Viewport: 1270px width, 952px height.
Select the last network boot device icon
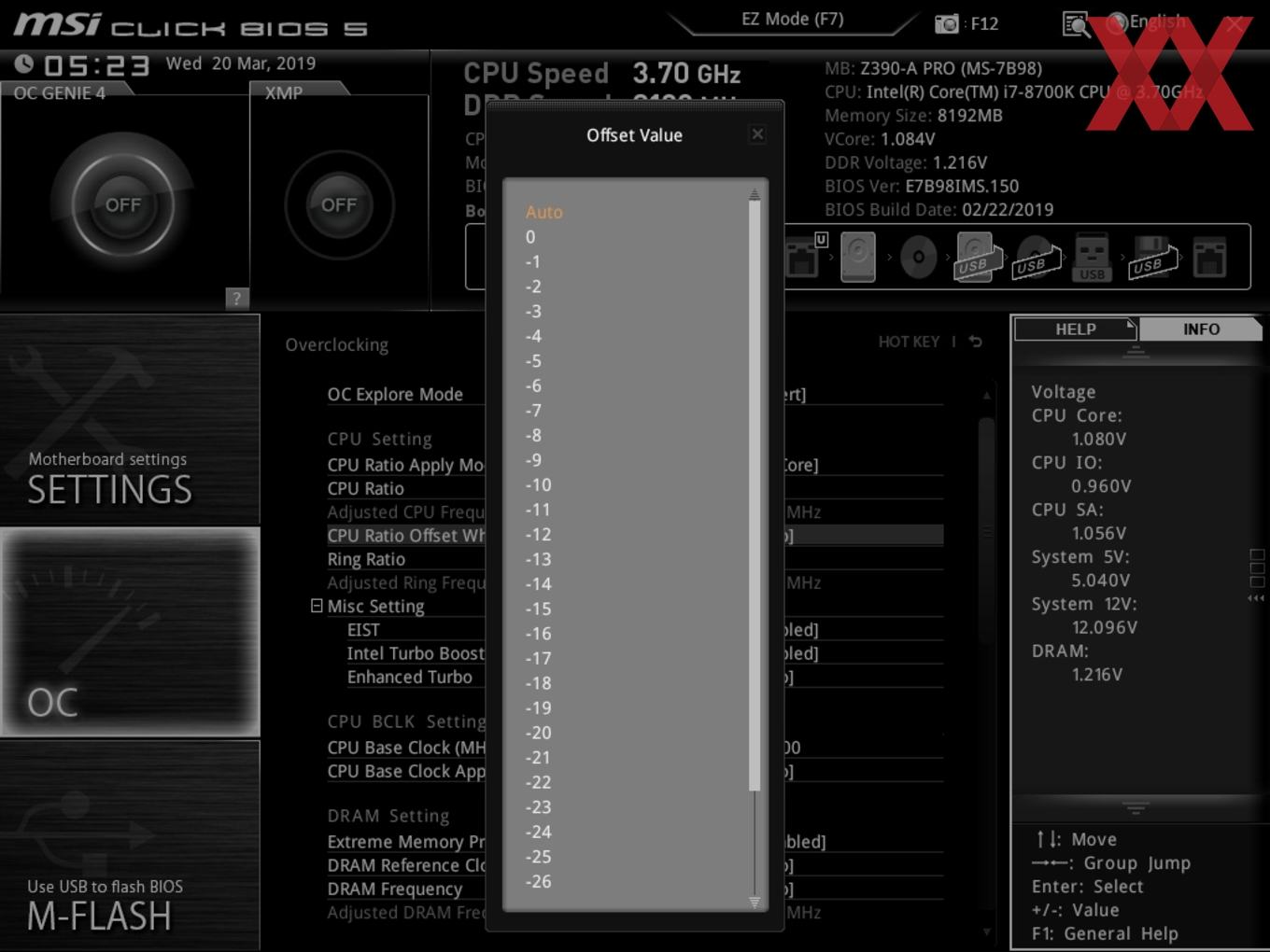point(1209,257)
